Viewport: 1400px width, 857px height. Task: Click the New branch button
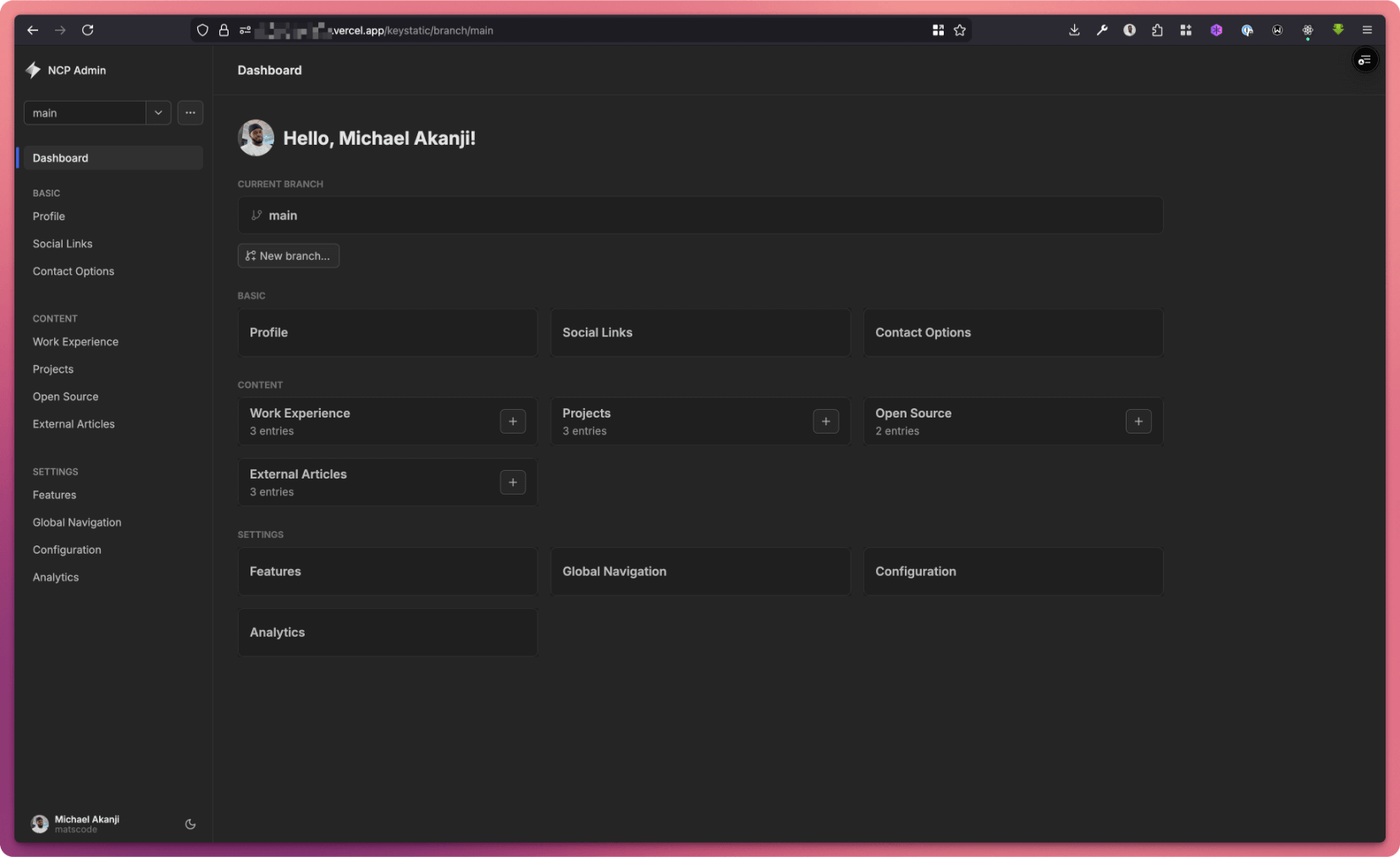pos(288,255)
